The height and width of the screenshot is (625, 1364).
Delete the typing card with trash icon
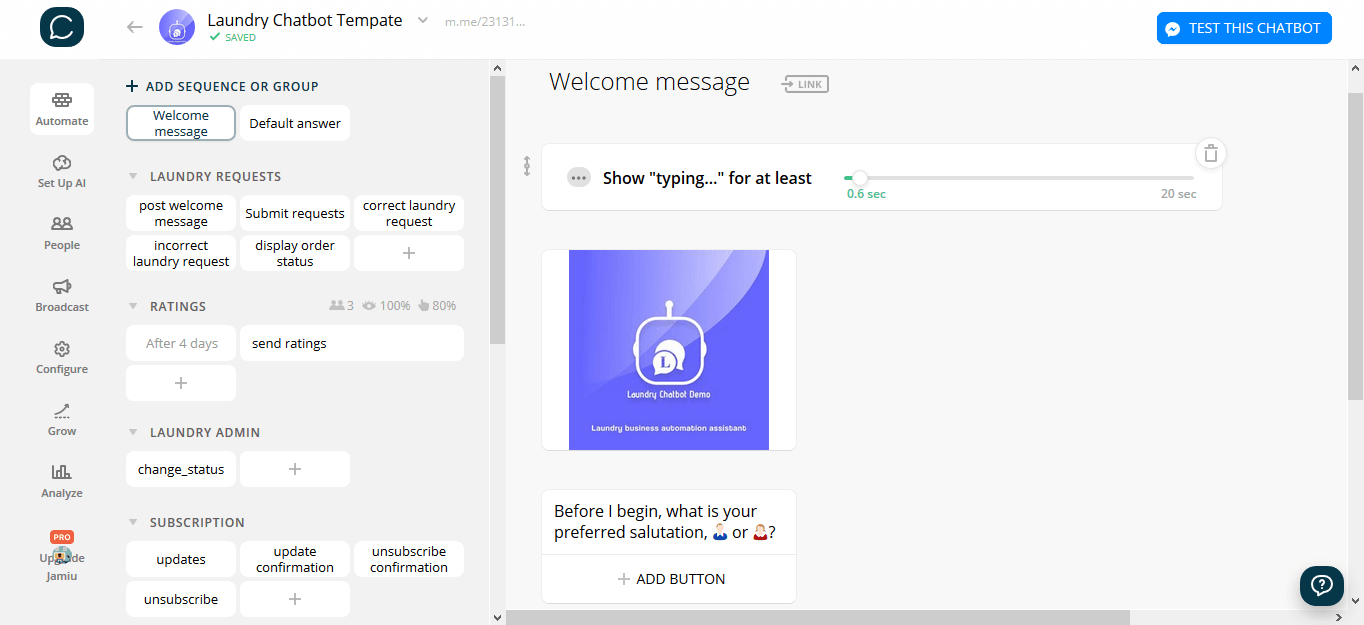pyautogui.click(x=1211, y=153)
